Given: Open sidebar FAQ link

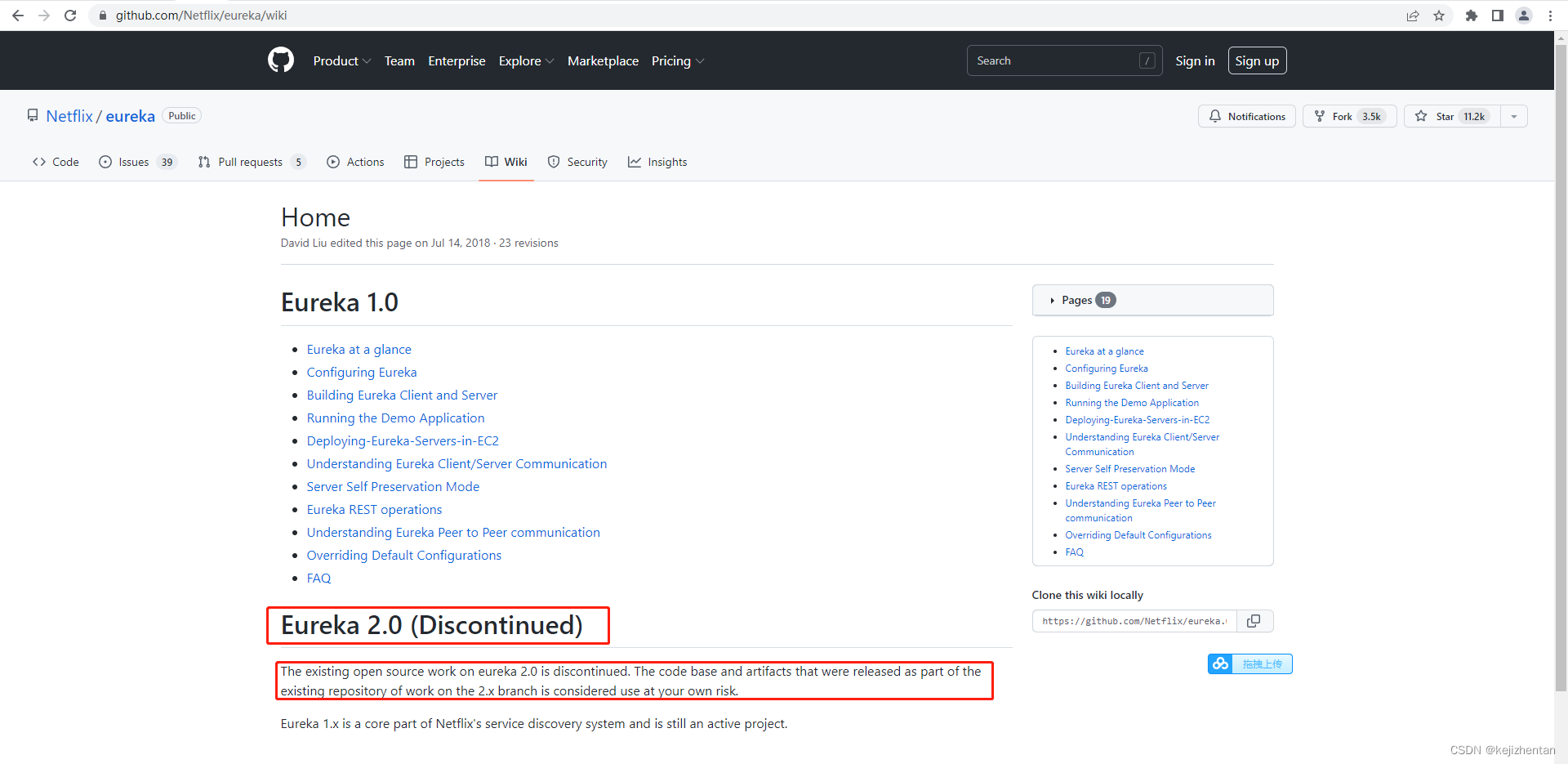Looking at the screenshot, I should [x=1074, y=552].
